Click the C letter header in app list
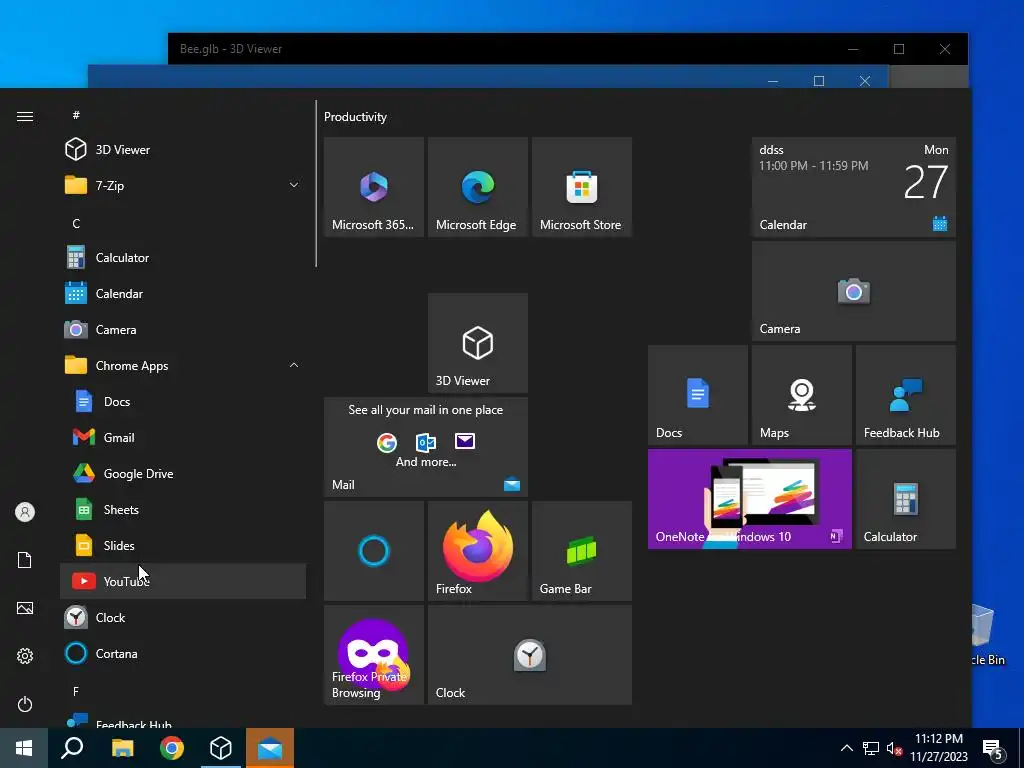This screenshot has height=768, width=1024. 76,223
